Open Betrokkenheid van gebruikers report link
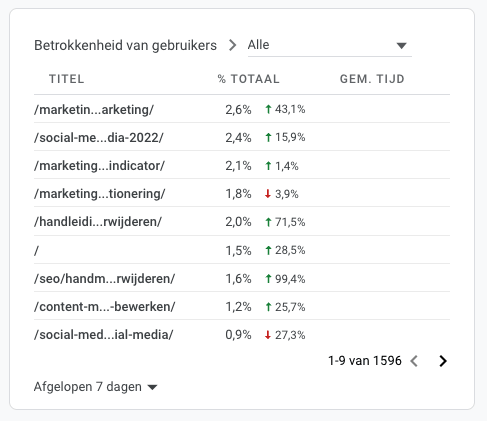This screenshot has height=421, width=487. click(x=125, y=45)
